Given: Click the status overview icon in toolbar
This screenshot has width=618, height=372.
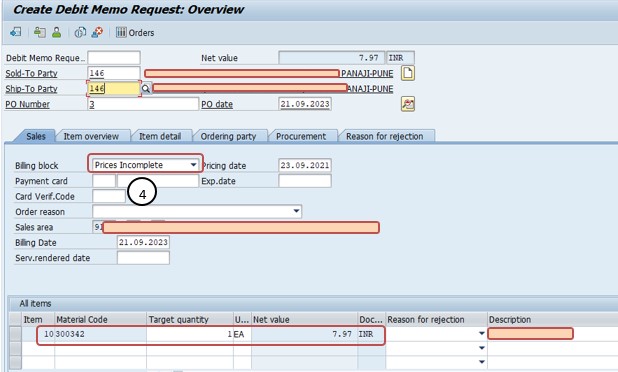Looking at the screenshot, I should tap(80, 32).
